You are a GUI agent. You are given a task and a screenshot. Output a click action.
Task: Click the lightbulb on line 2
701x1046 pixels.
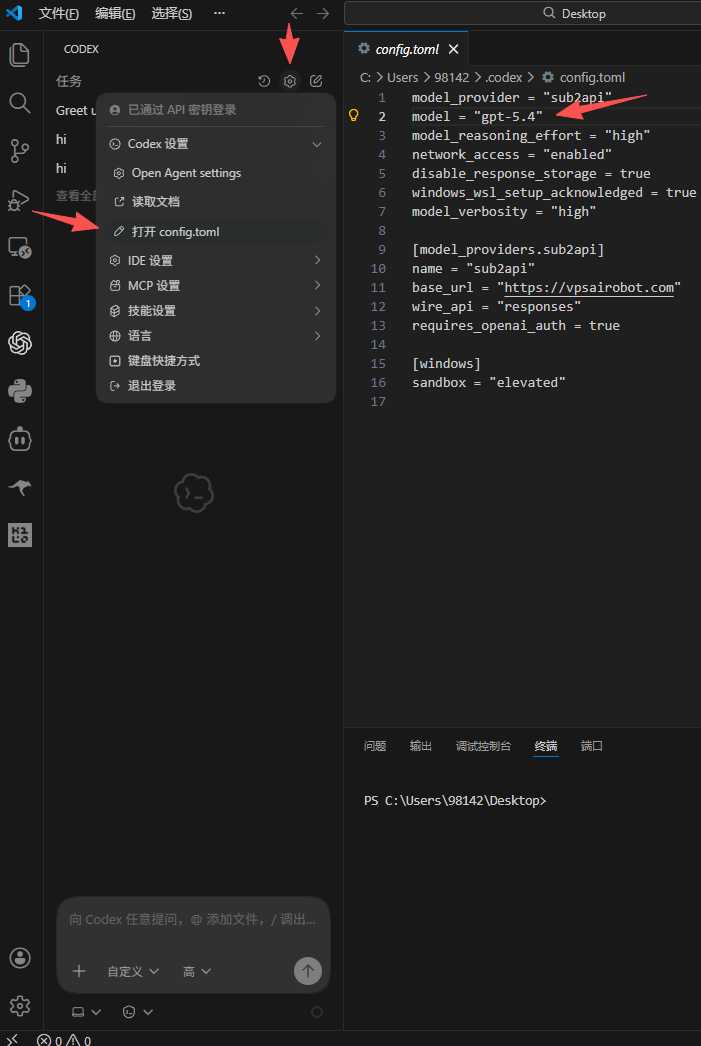coord(354,116)
